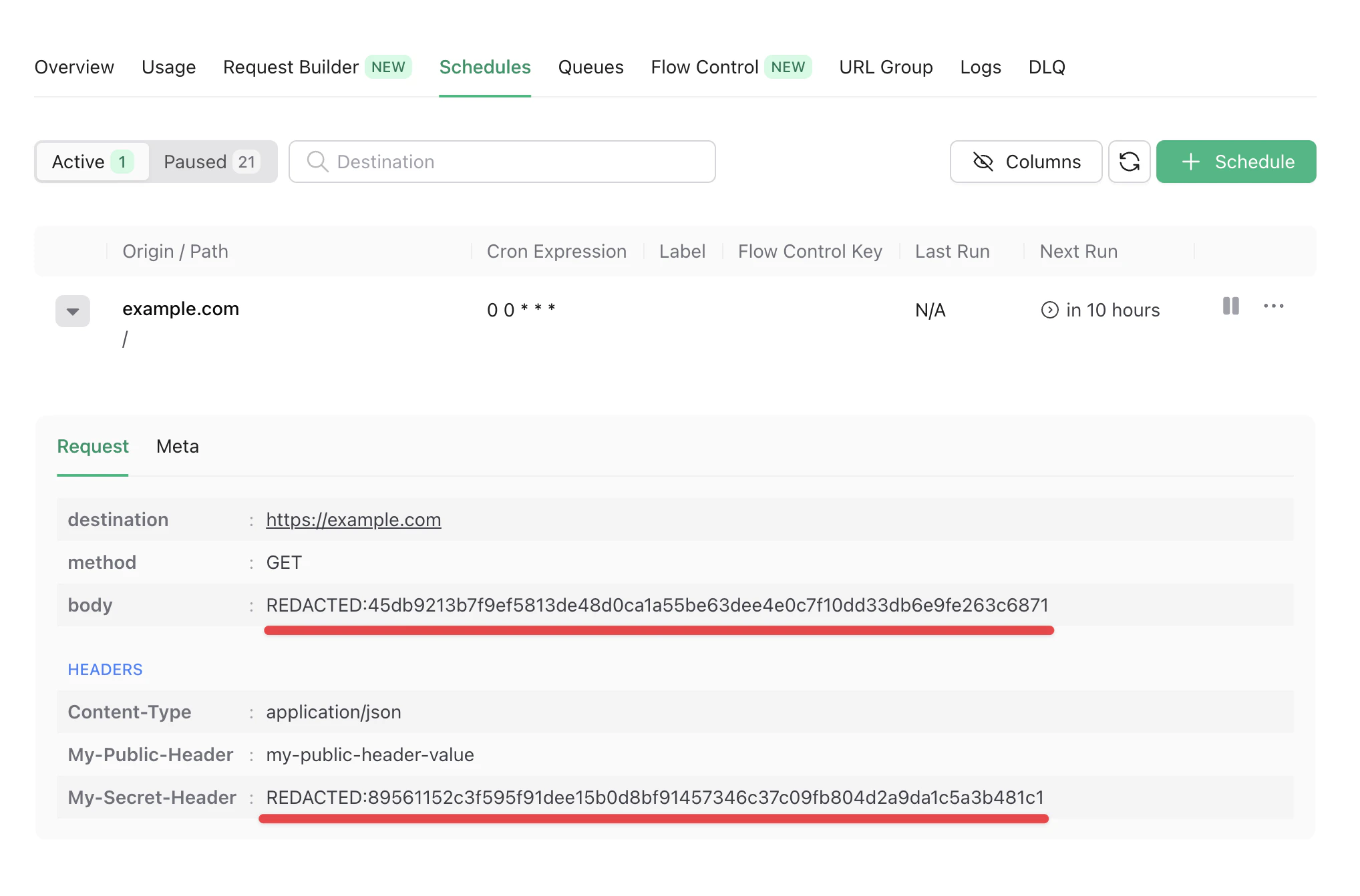Sort by Cron Expression column header
Screen dimensions: 1360x896
[x=556, y=251]
